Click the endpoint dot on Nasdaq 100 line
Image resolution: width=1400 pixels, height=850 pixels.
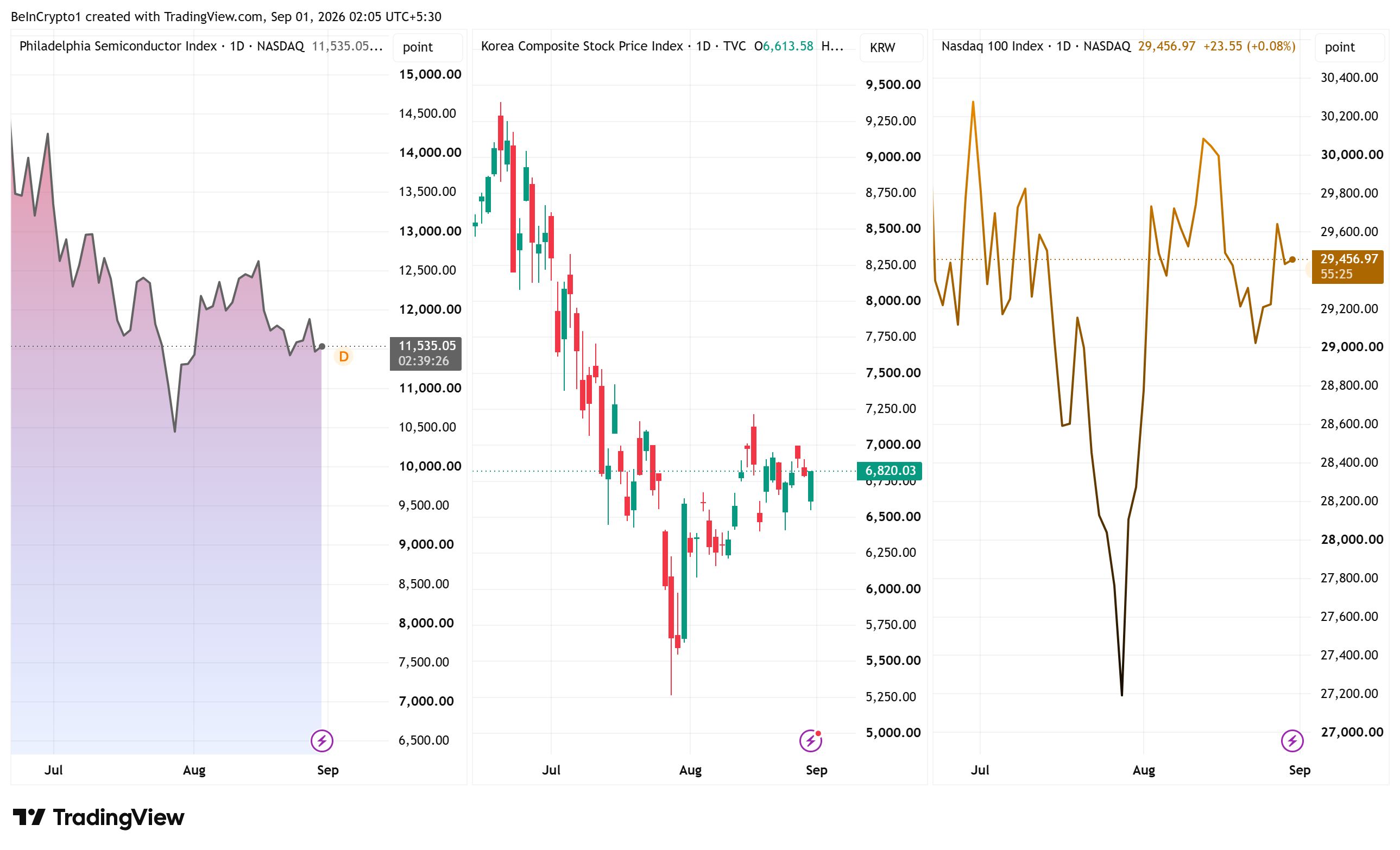click(x=1292, y=259)
